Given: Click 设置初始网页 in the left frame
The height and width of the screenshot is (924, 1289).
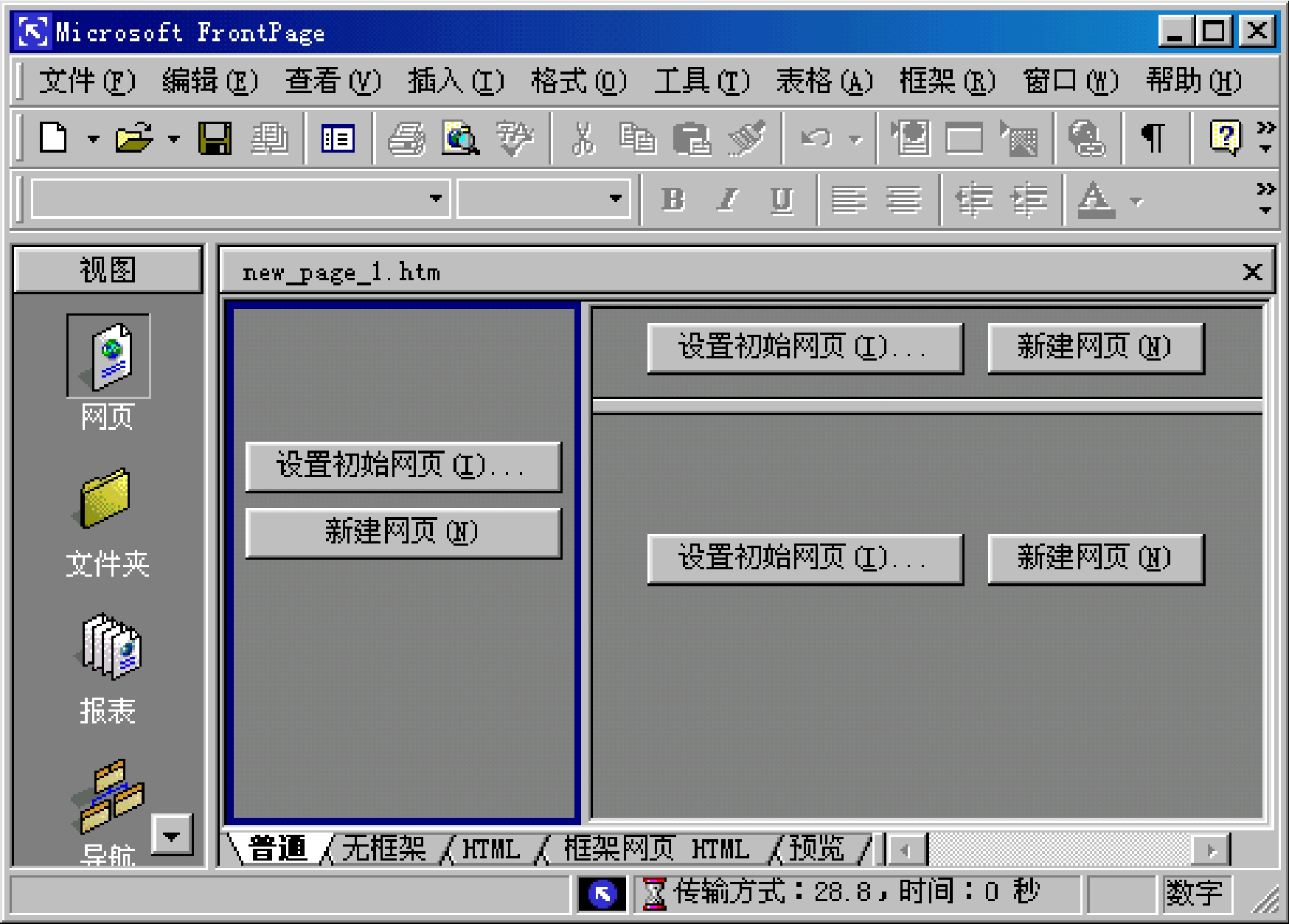Looking at the screenshot, I should click(403, 466).
